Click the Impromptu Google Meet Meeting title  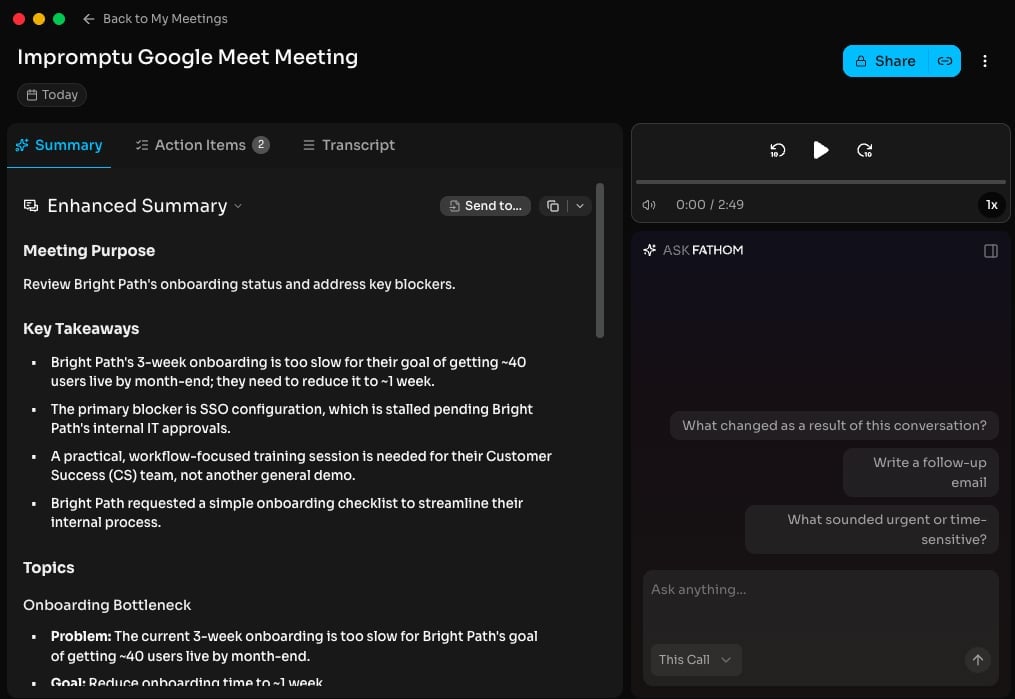[188, 57]
